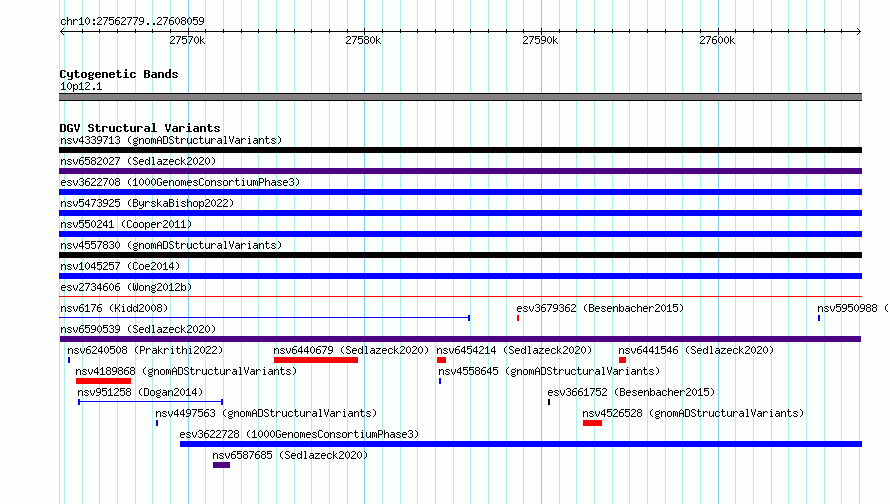Click the nsv6441546 red variant block
The height and width of the screenshot is (504, 890).
[622, 360]
